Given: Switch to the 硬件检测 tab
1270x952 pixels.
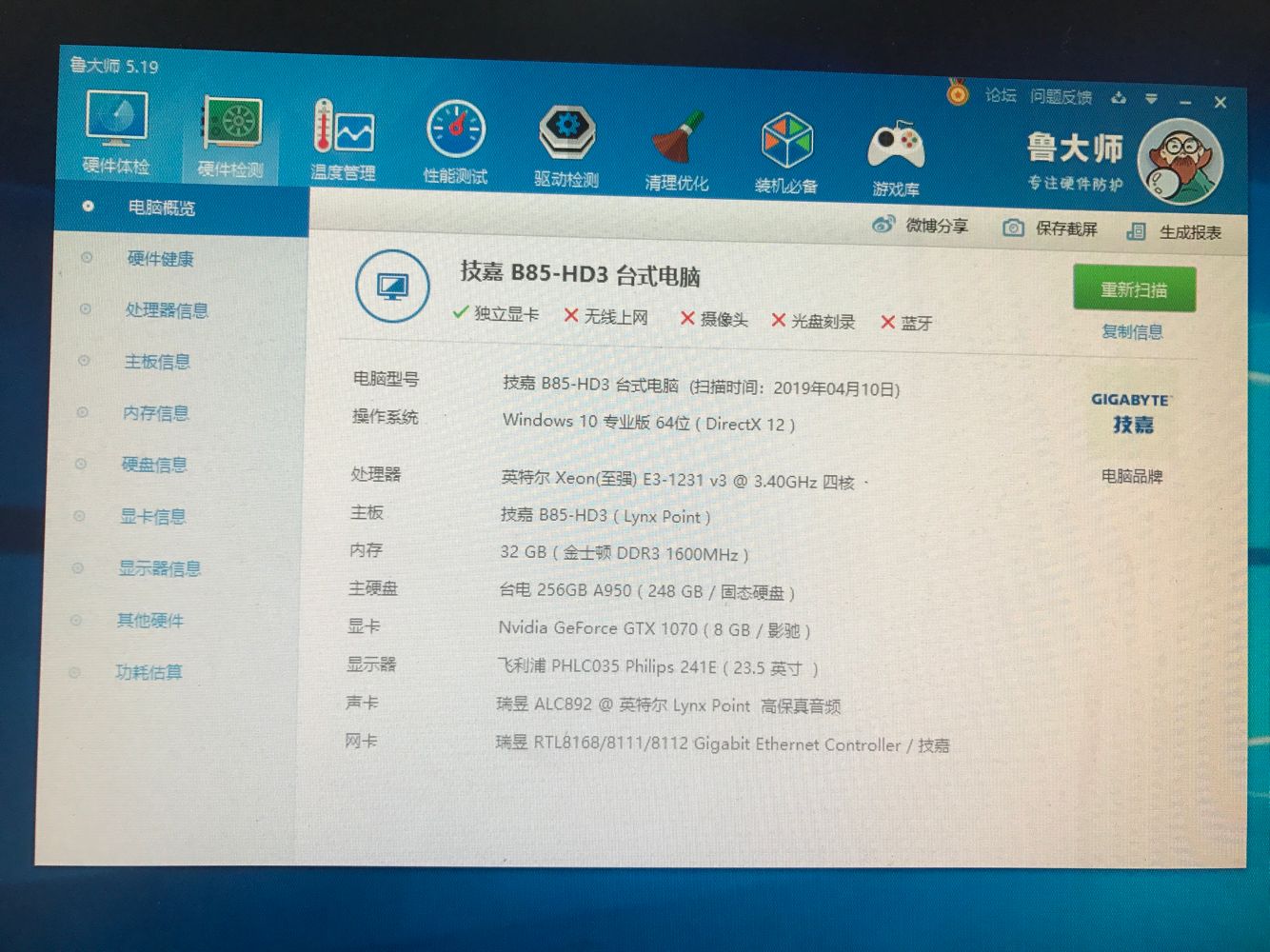Looking at the screenshot, I should tap(231, 136).
